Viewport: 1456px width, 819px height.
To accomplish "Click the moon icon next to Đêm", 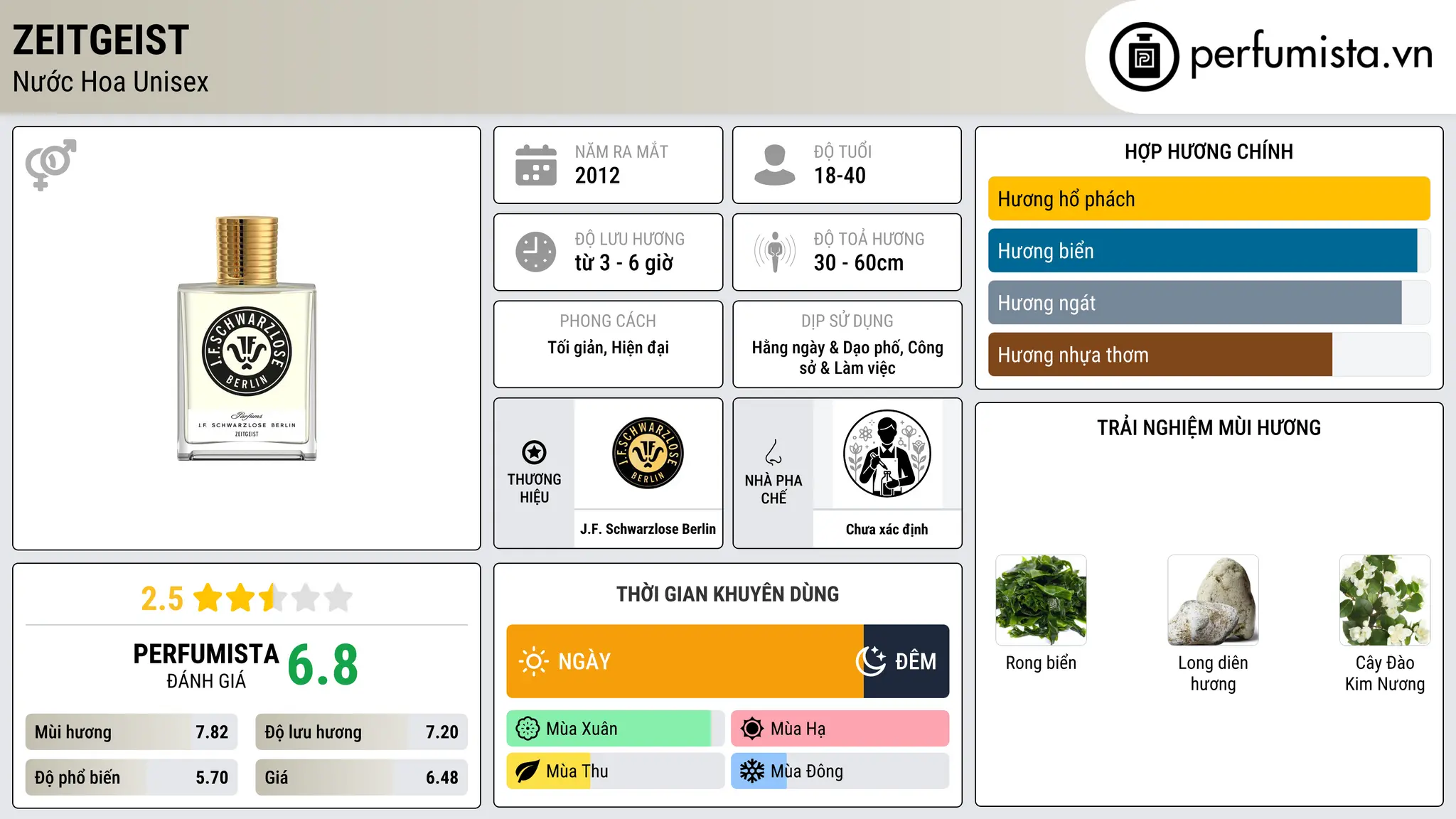I will (871, 661).
